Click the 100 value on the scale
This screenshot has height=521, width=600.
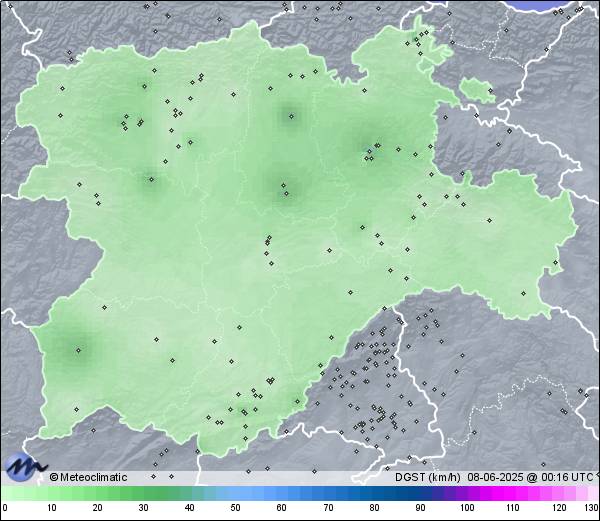(x=467, y=508)
